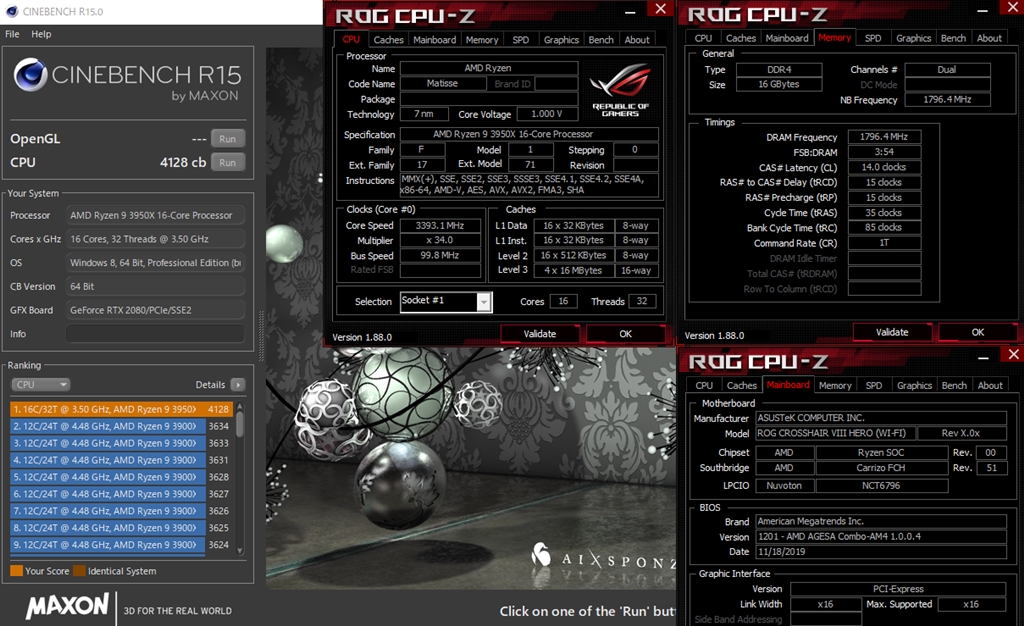This screenshot has height=626, width=1024.
Task: Click the CINEBENCH R15.0 title bar icon
Action: [10, 12]
